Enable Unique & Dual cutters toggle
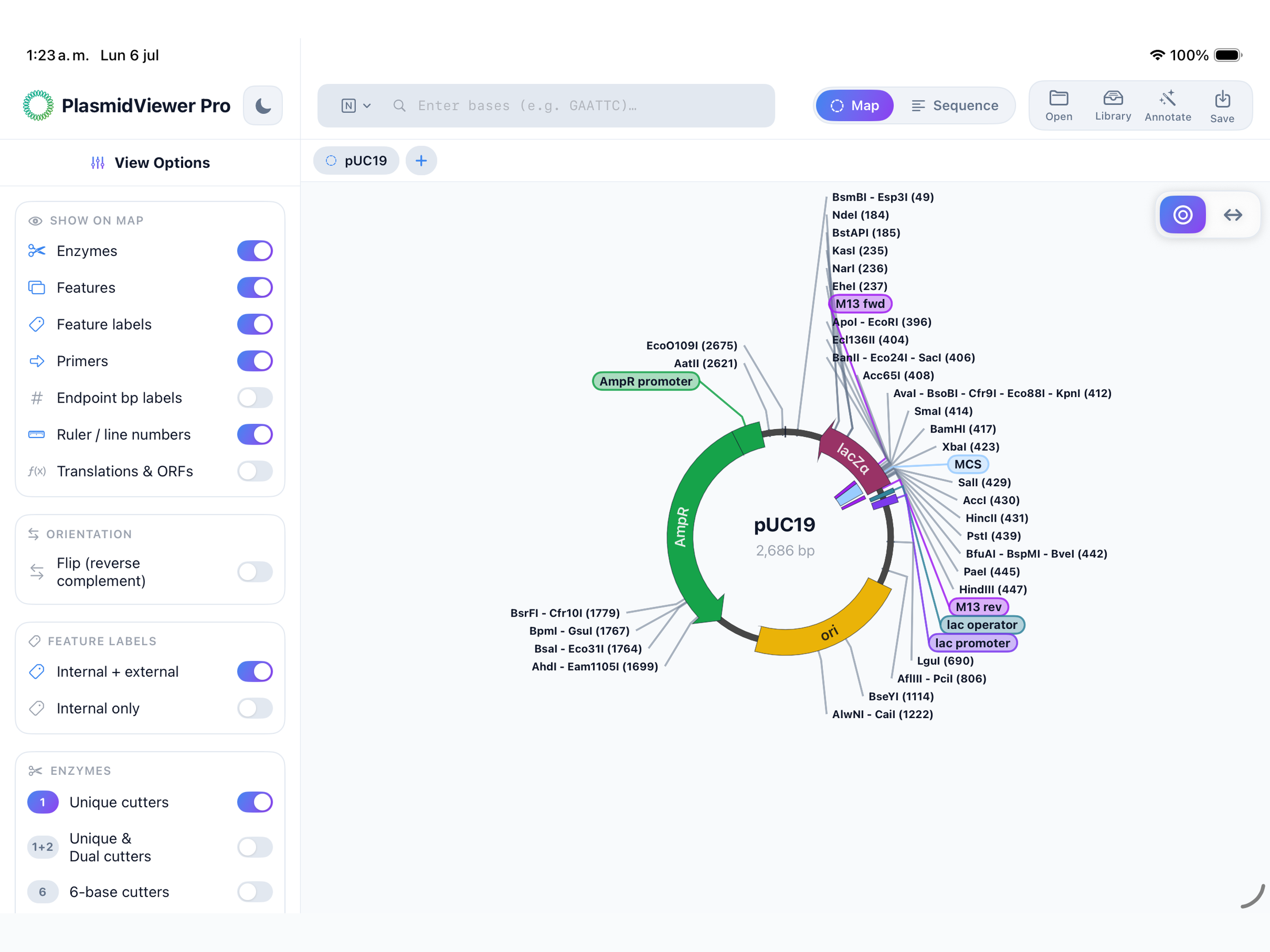 pos(255,847)
